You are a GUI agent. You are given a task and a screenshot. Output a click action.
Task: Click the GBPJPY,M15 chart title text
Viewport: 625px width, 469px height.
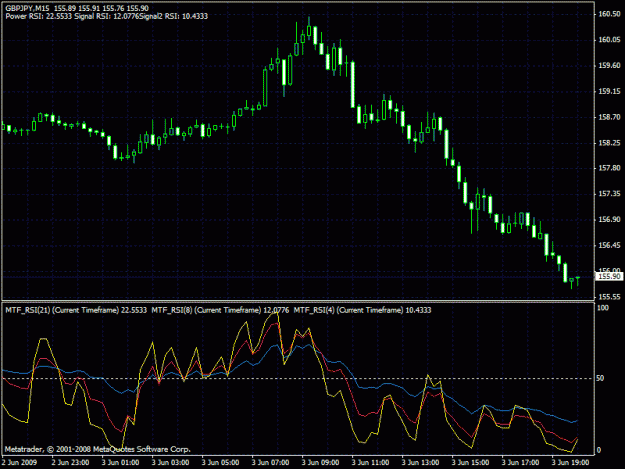pos(28,8)
